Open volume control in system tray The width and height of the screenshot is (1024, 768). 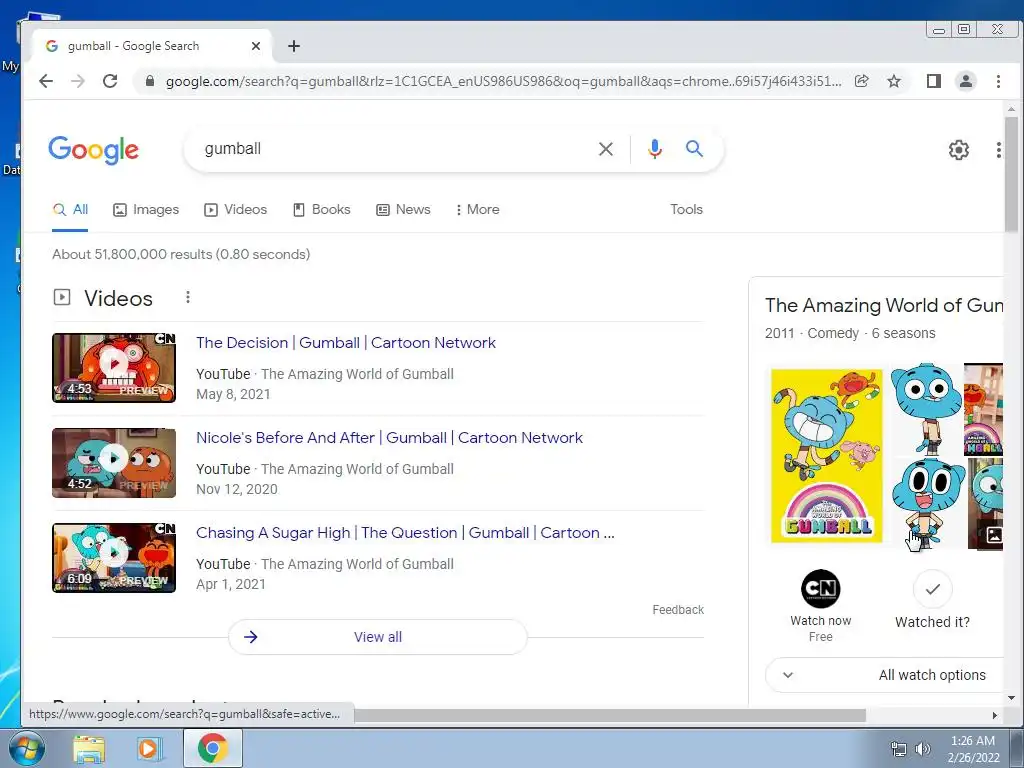tap(922, 749)
